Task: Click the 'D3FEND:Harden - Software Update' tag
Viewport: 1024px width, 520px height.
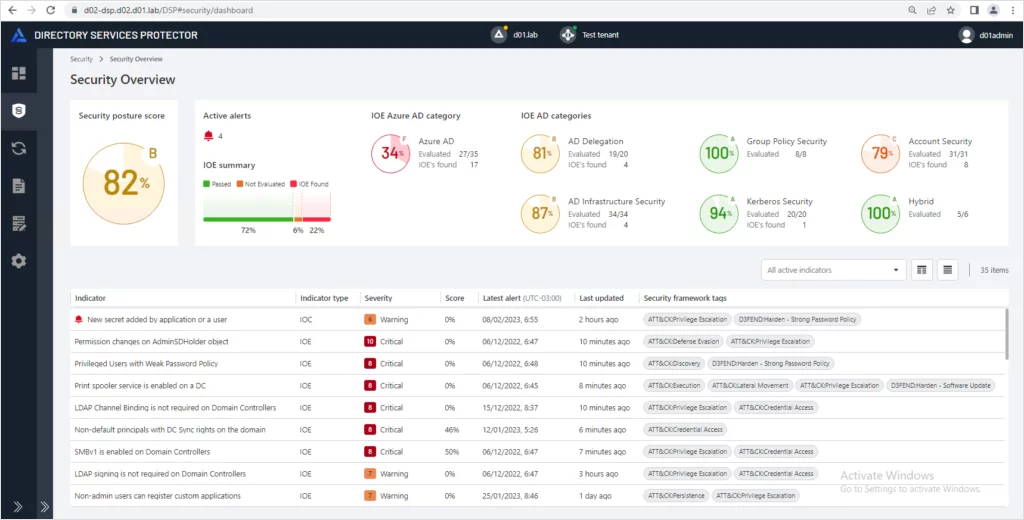Action: pos(942,385)
